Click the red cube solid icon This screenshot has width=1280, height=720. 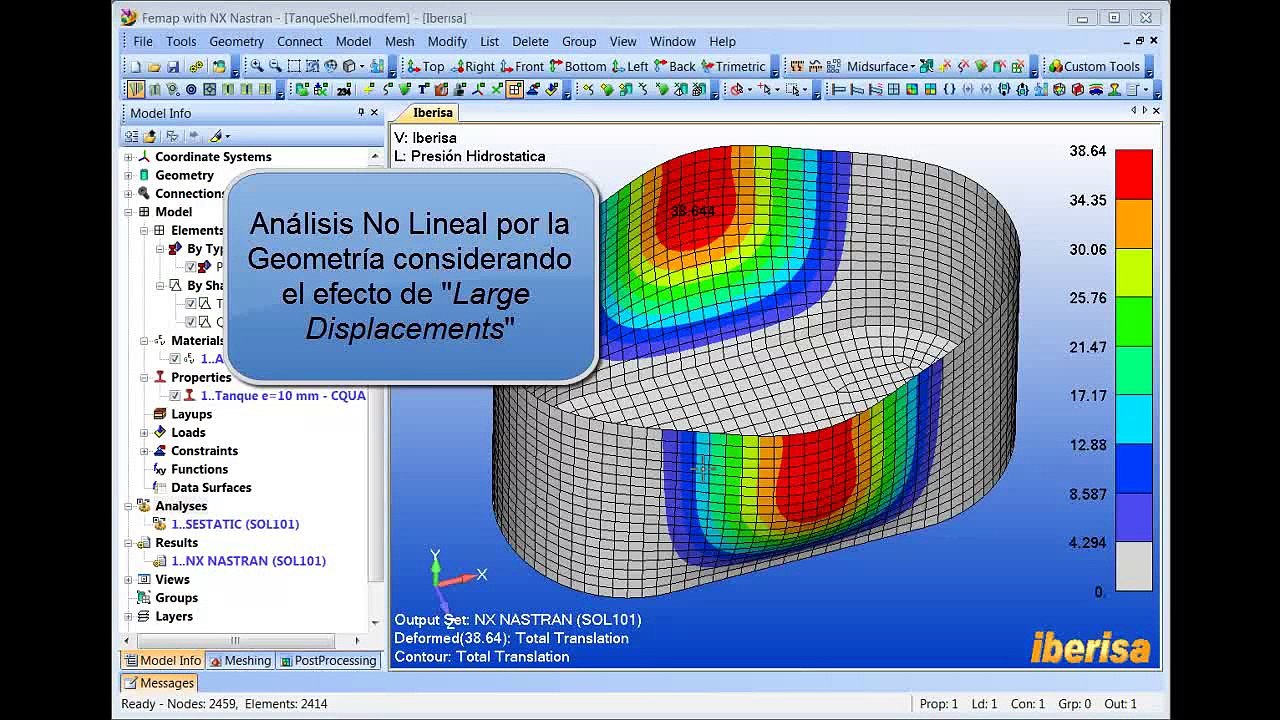pos(1077,89)
